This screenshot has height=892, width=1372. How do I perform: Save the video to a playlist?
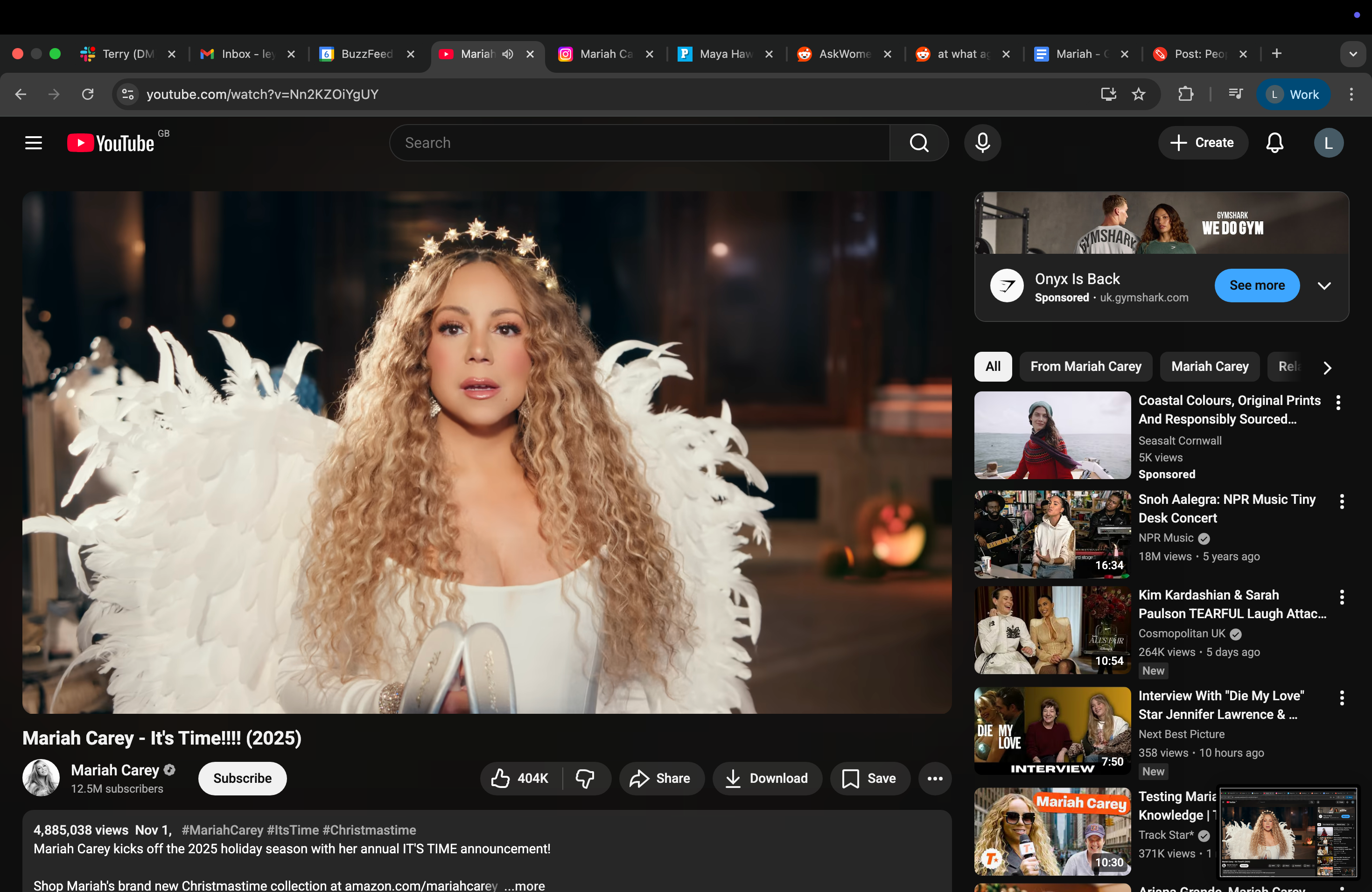[869, 779]
